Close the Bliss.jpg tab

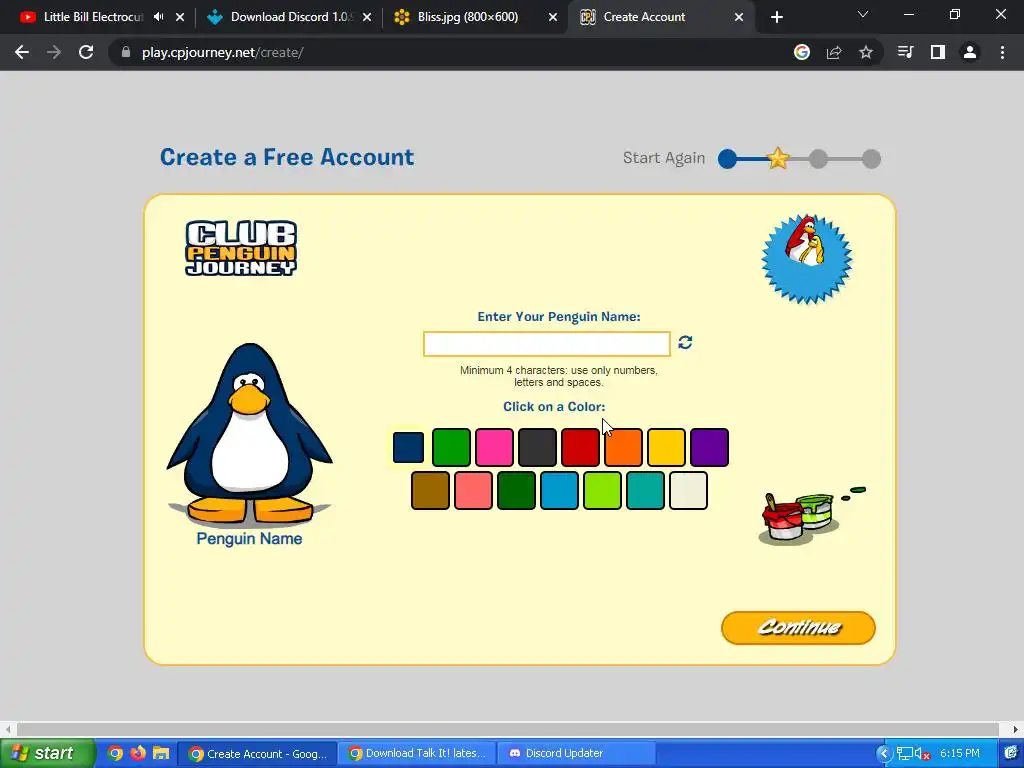[553, 17]
